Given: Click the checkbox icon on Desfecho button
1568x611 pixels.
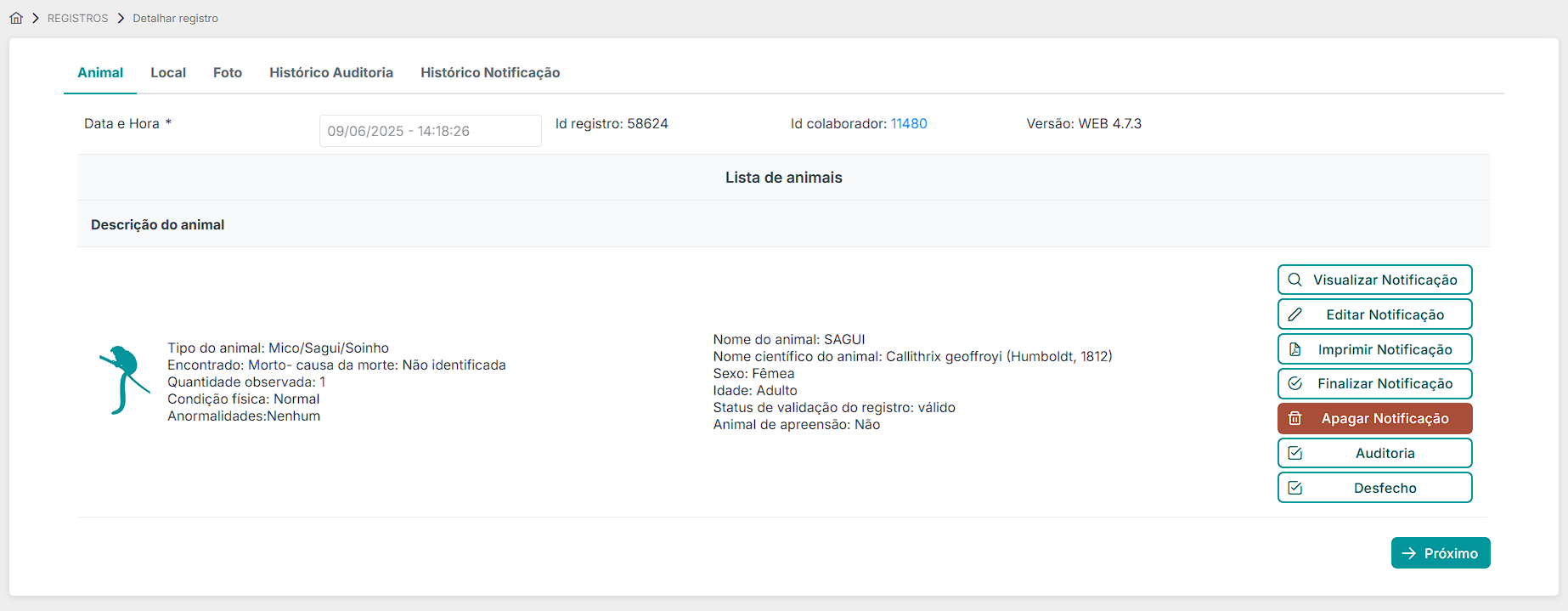Looking at the screenshot, I should (x=1294, y=488).
